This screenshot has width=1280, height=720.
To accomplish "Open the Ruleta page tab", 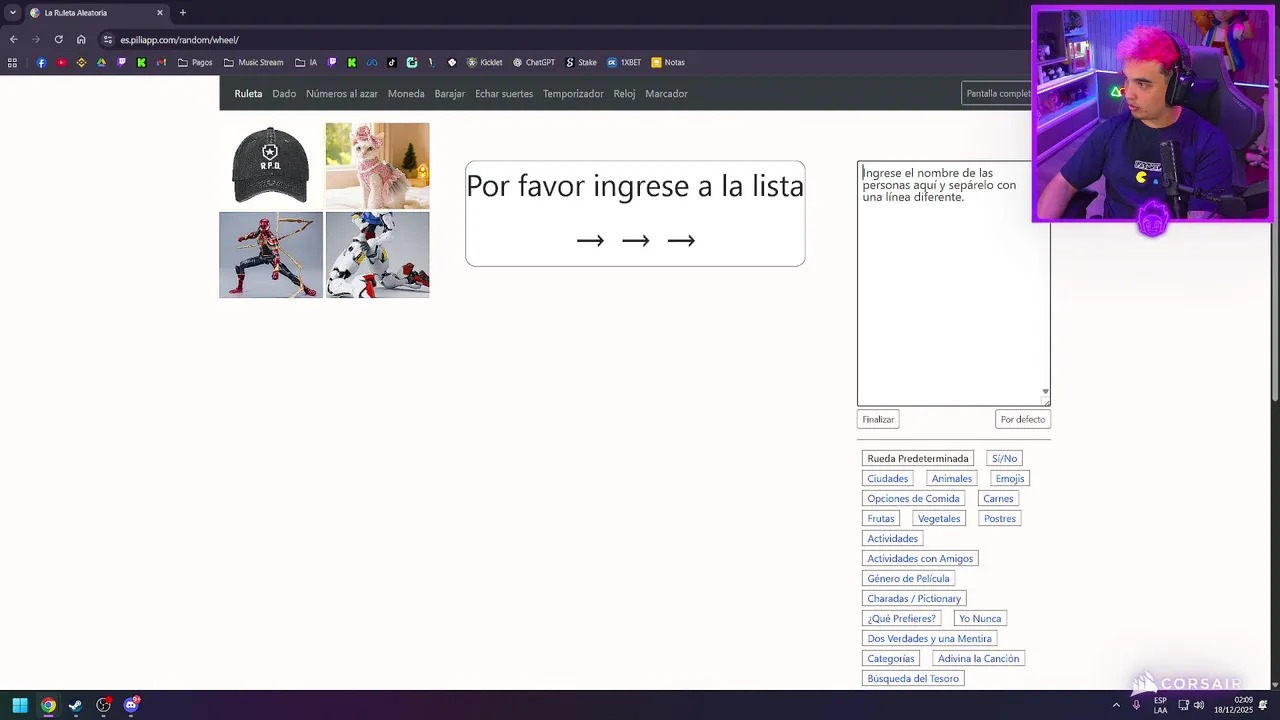I will (x=248, y=94).
